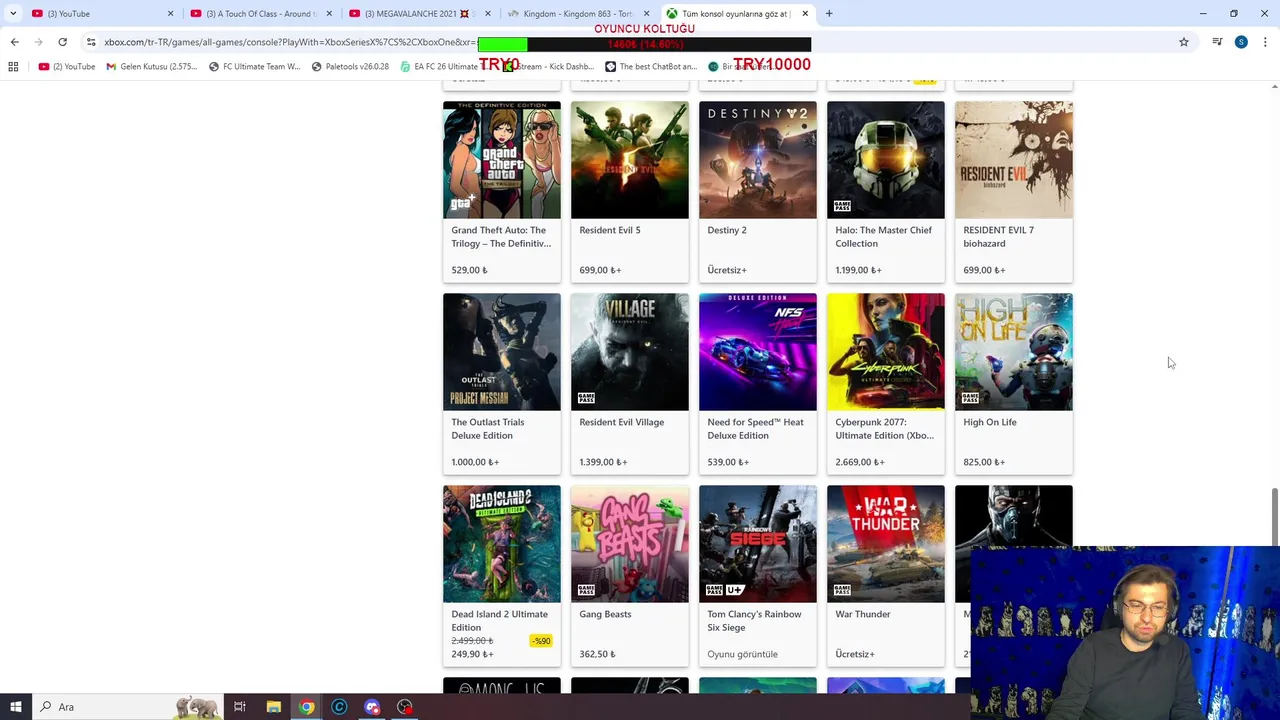The image size is (1280, 720).
Task: Open the Paletools v26.0.28 bookmark
Action: coord(350,66)
